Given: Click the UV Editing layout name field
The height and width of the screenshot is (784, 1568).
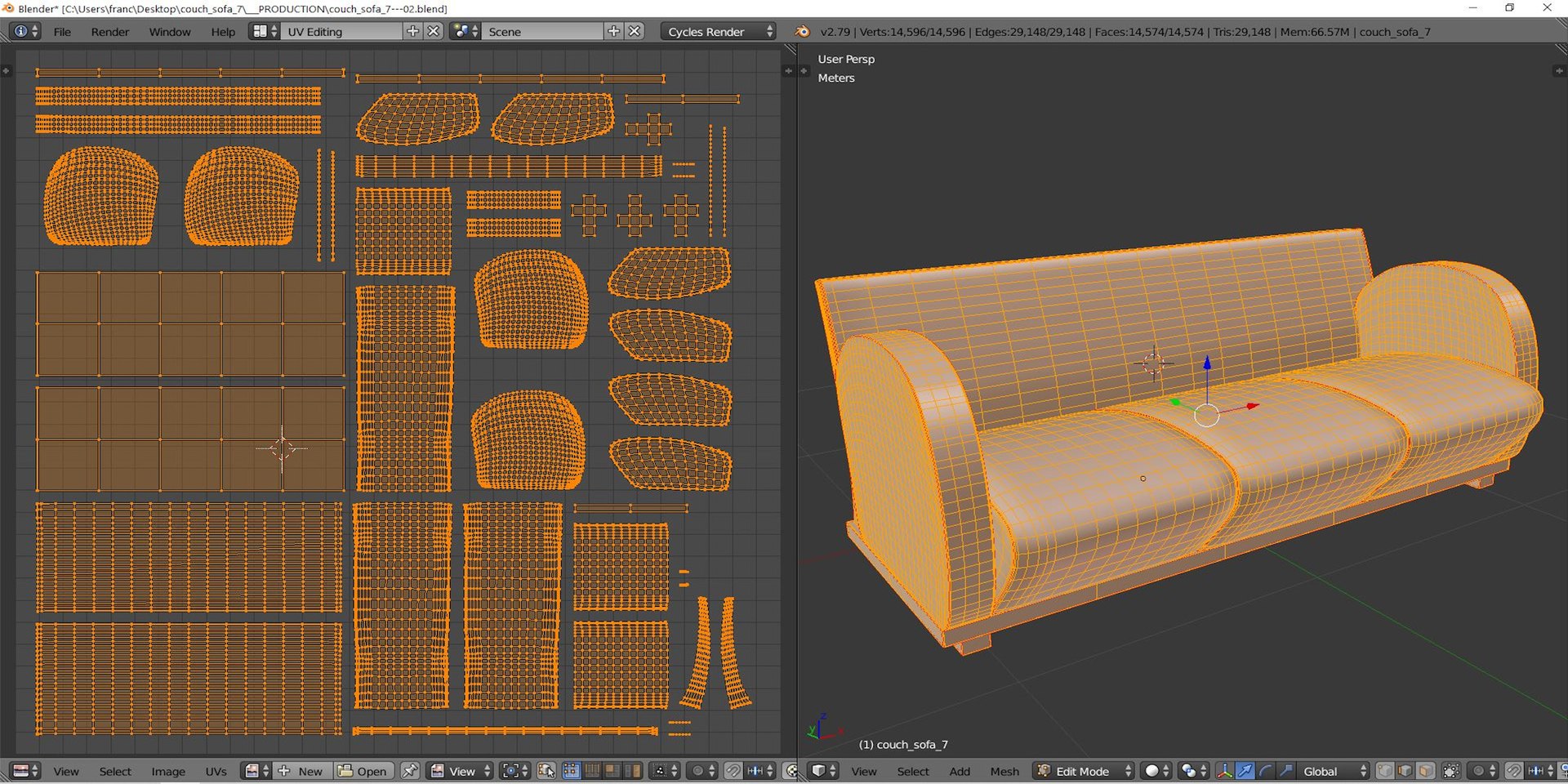Looking at the screenshot, I should [x=342, y=31].
